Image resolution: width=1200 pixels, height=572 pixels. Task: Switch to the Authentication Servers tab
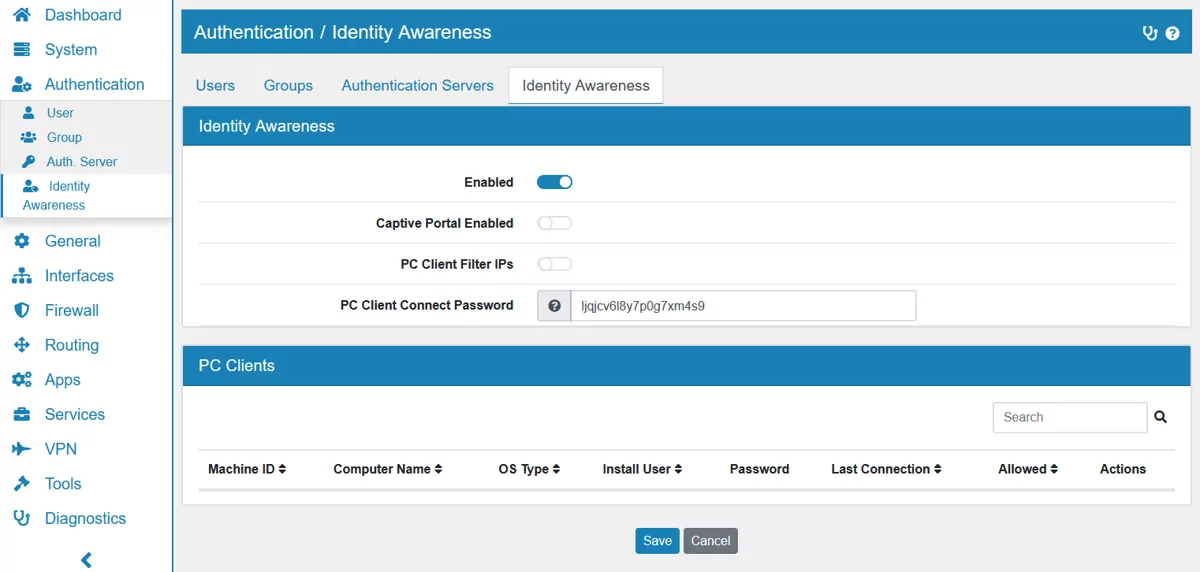[417, 86]
